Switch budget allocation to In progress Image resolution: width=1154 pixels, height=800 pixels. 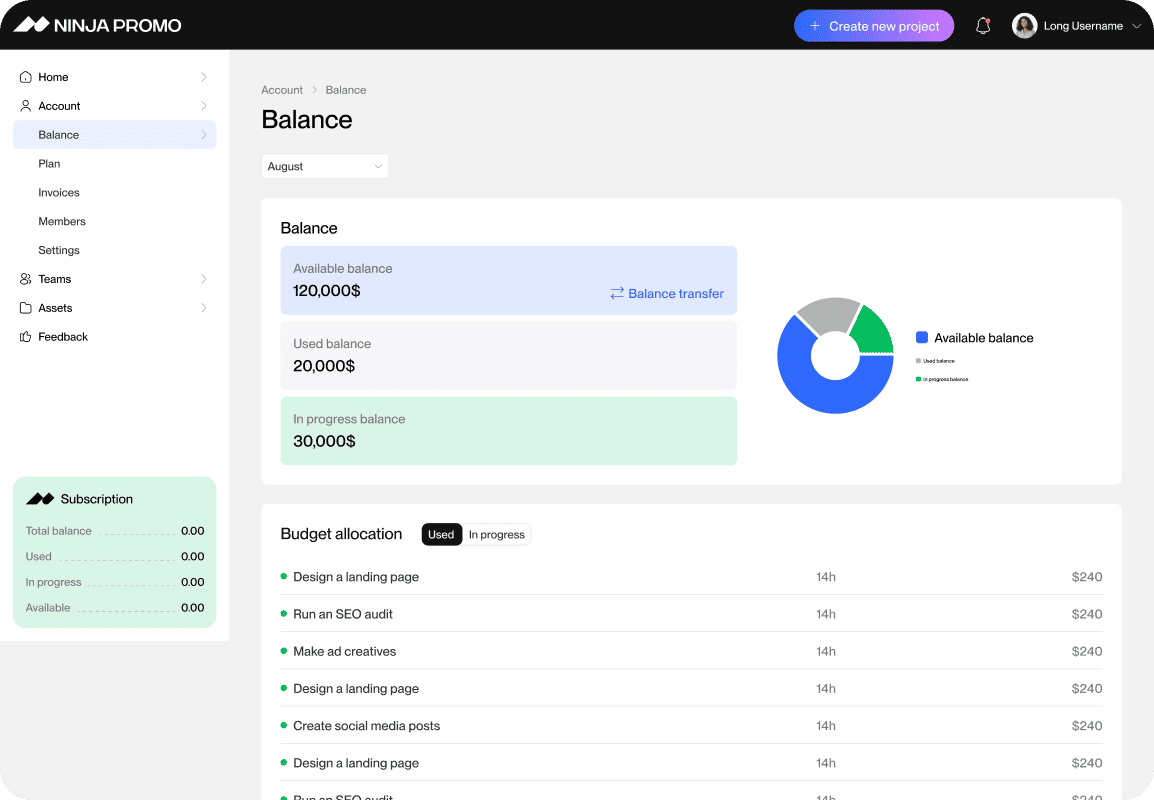coord(497,535)
